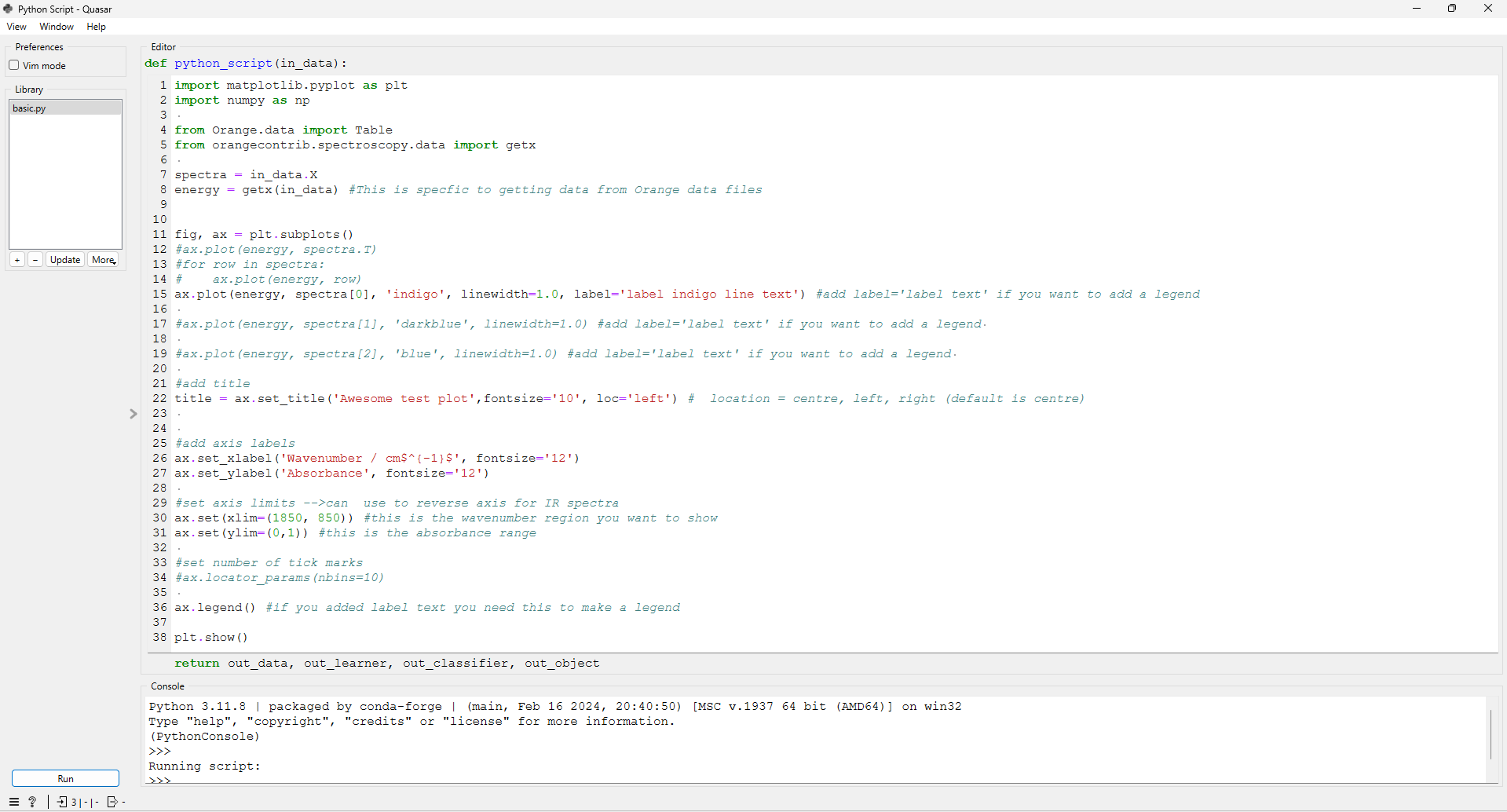Click the return out_data statement
1507x812 pixels.
(x=387, y=663)
